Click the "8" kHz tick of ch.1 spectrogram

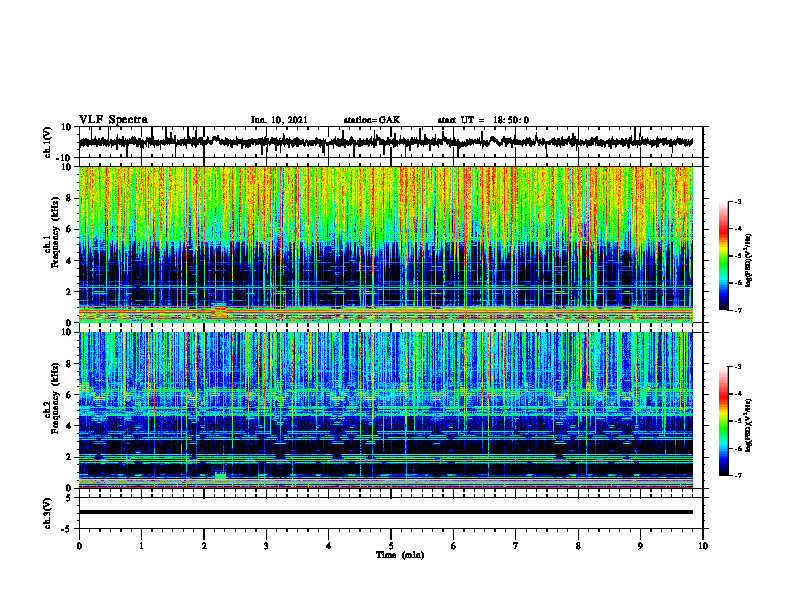(70, 198)
